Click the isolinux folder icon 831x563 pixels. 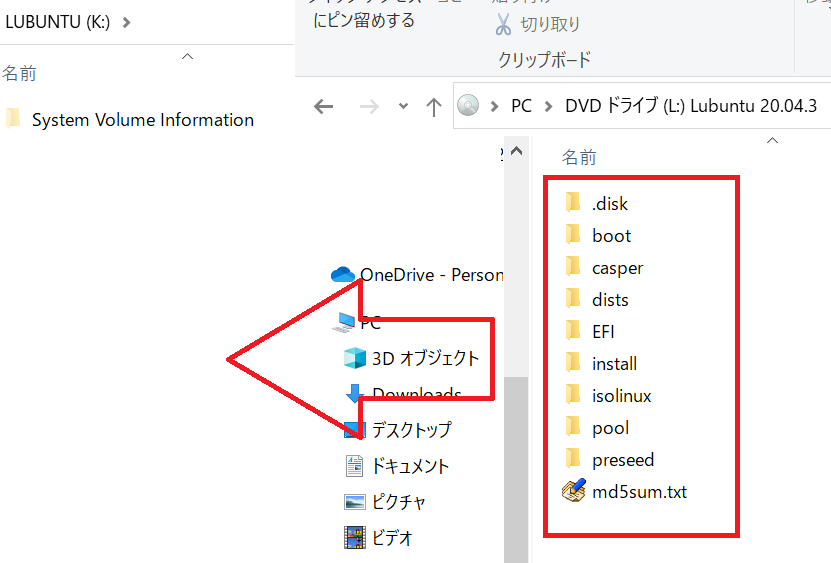[x=573, y=394]
